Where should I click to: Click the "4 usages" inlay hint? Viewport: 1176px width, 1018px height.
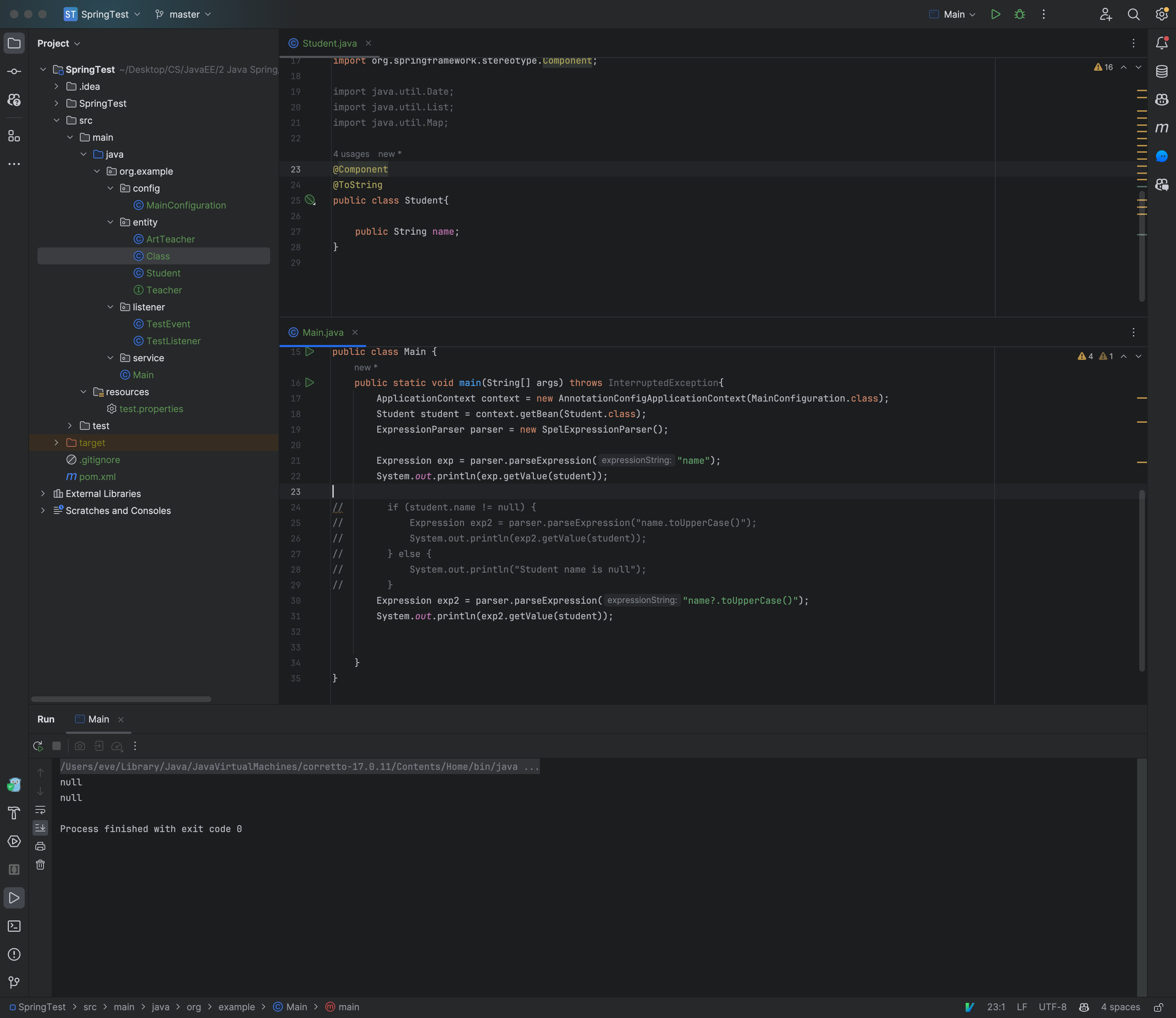coord(351,154)
